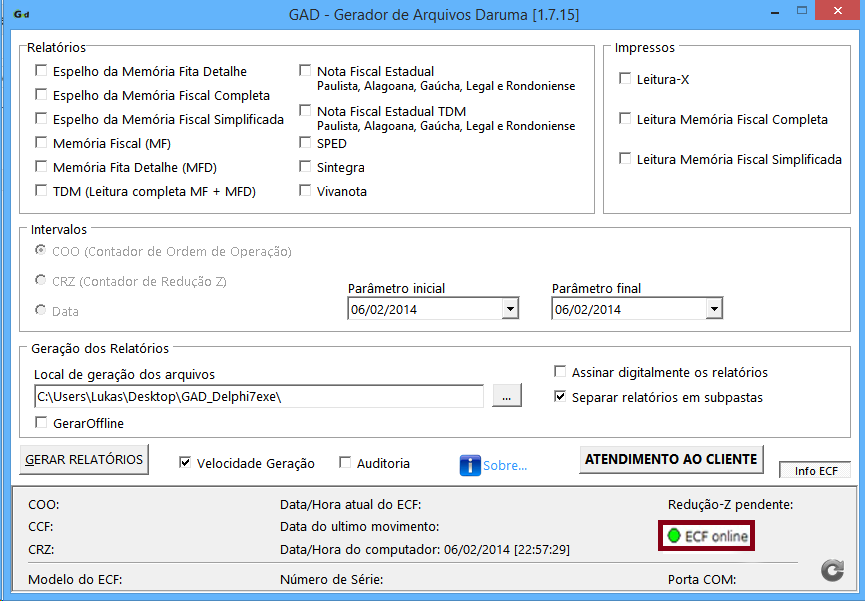Select COO interval radio button
865x601 pixels.
coord(40,251)
